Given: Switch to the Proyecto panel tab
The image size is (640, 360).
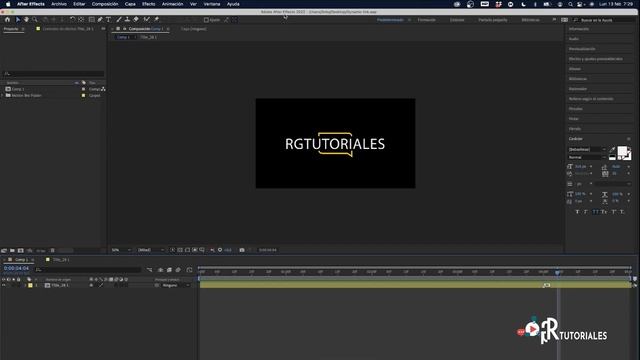Looking at the screenshot, I should point(11,29).
